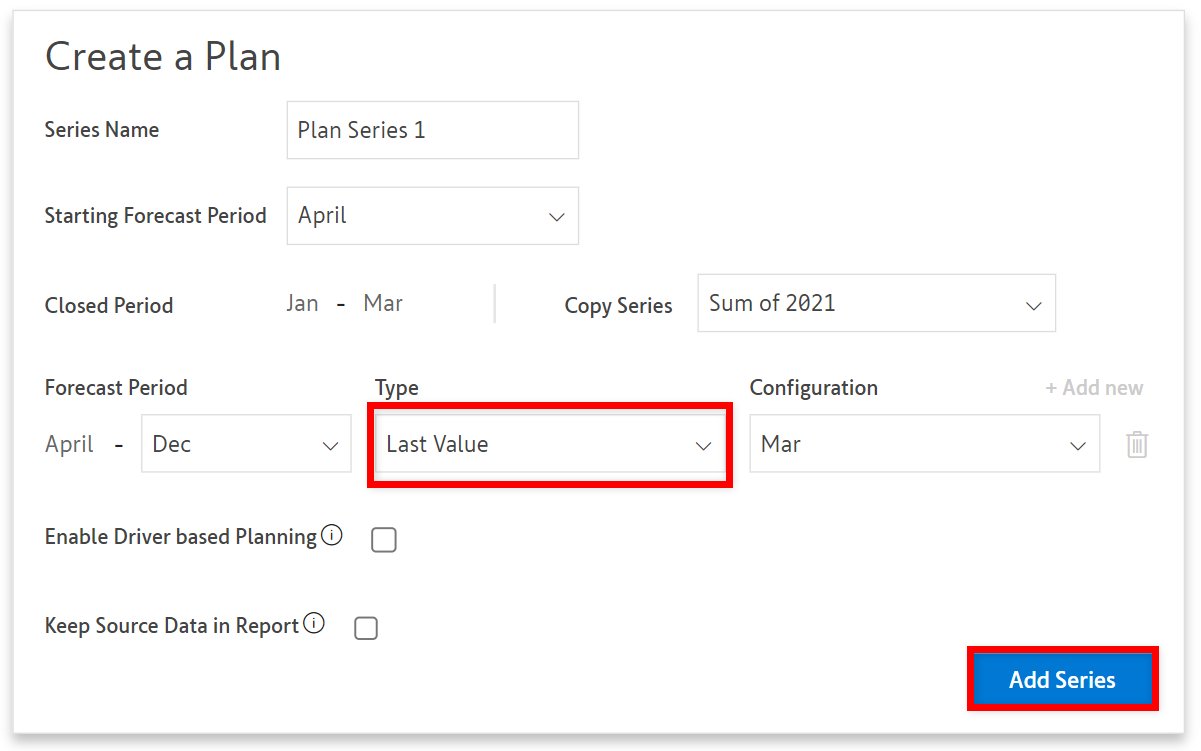Focus the Series Name text field

[432, 130]
